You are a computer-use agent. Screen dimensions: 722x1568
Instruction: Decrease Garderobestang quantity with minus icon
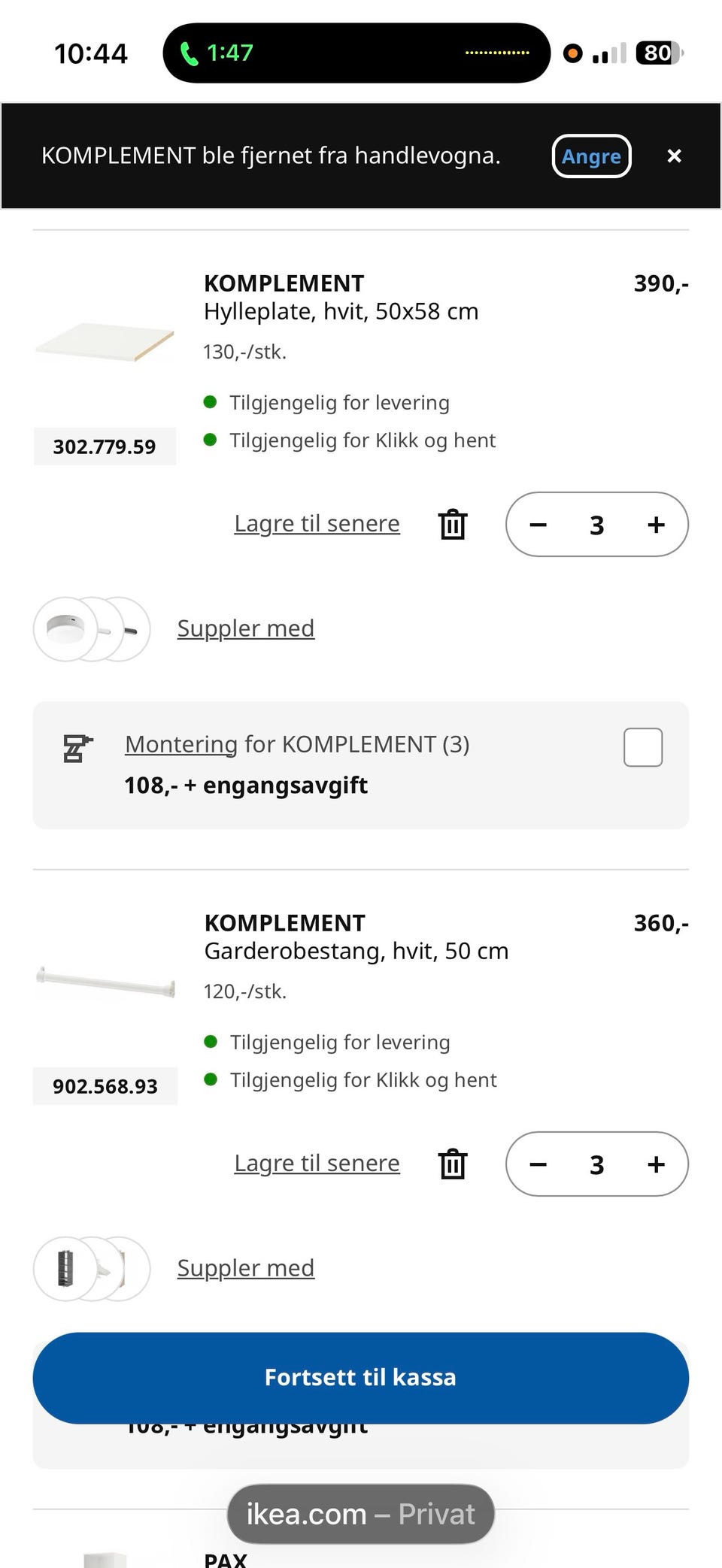coord(538,1164)
